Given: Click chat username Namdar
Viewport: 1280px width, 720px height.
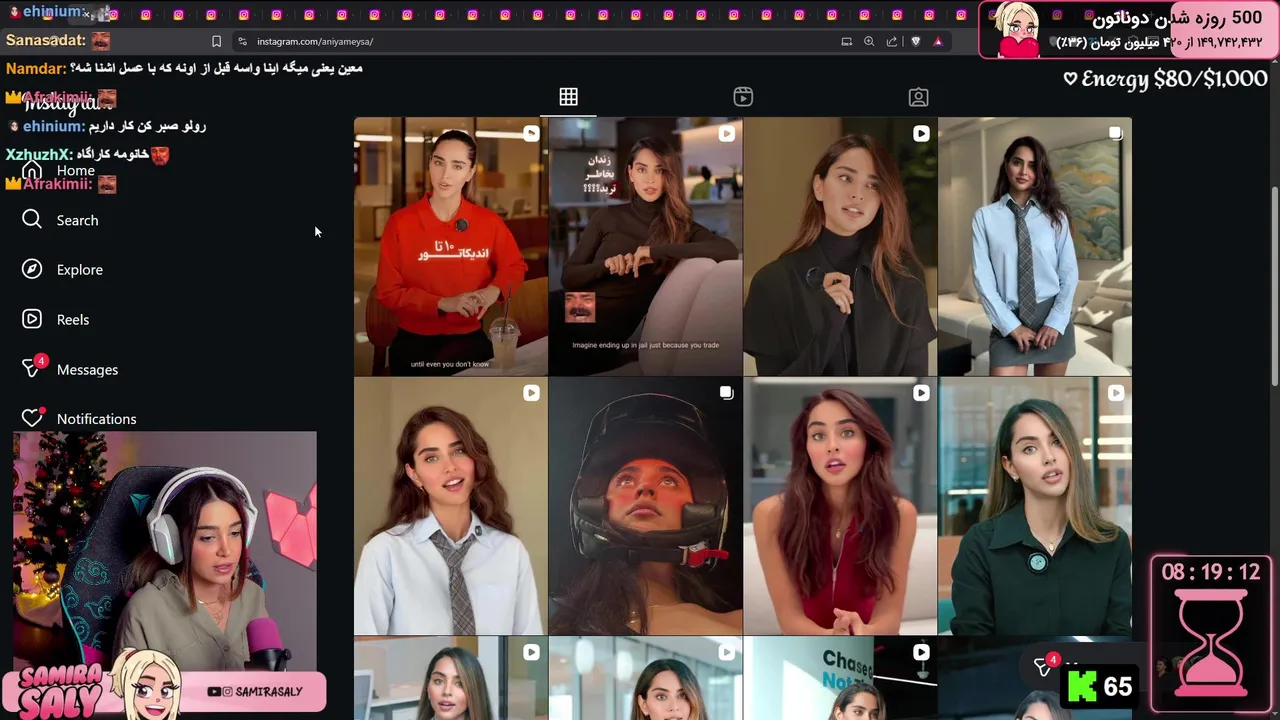Looking at the screenshot, I should [36, 68].
